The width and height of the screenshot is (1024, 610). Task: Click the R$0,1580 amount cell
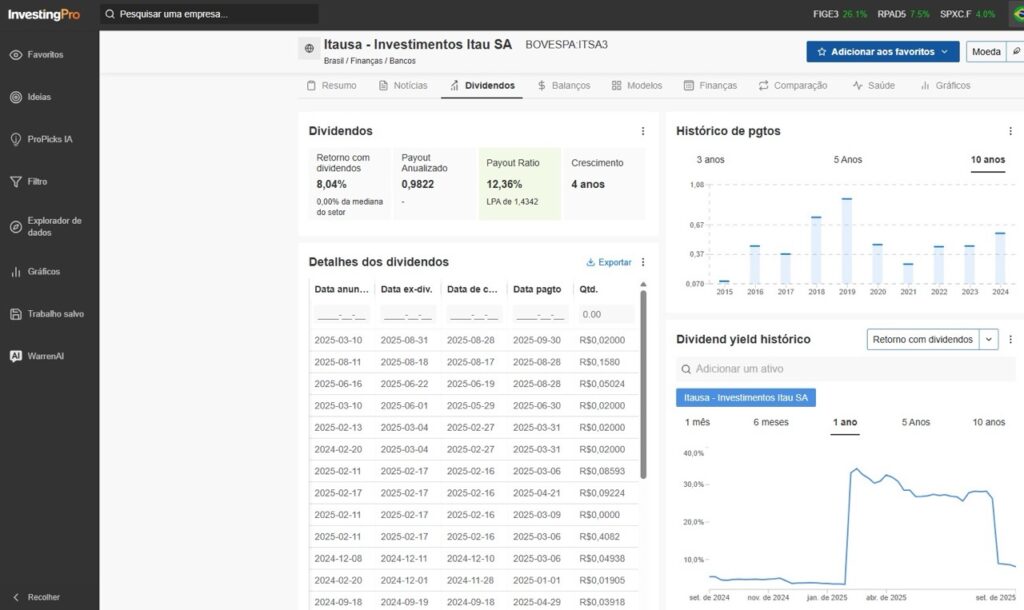pyautogui.click(x=600, y=362)
